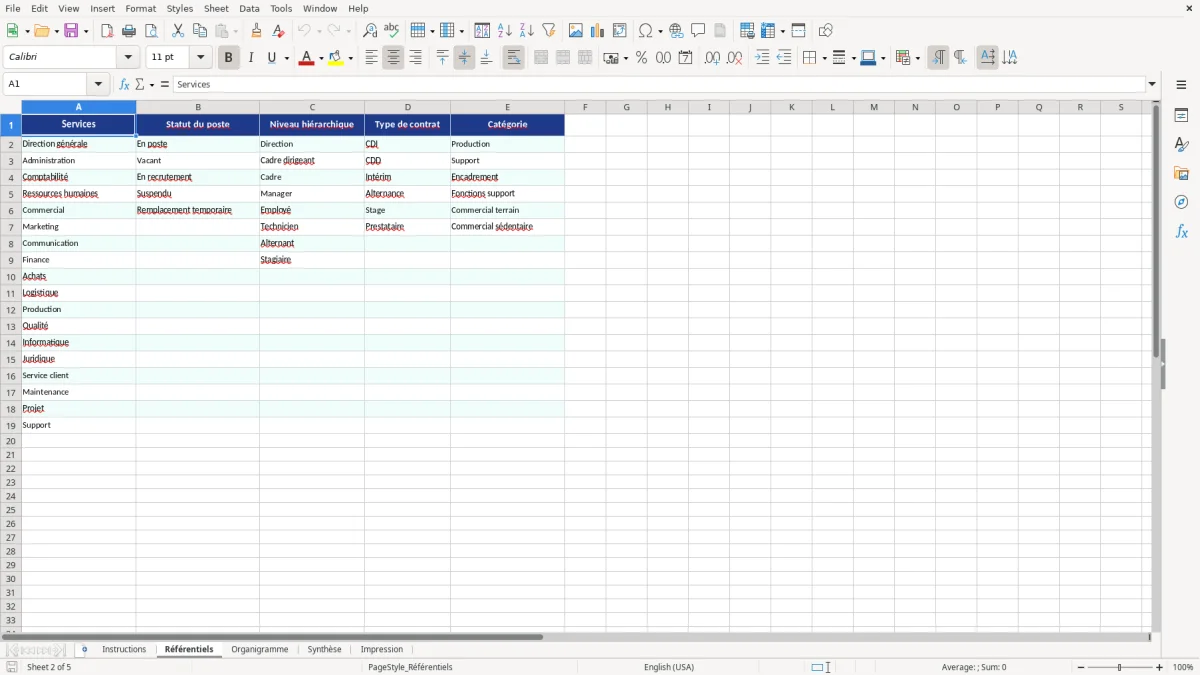
Task: Toggle print preview icon
Action: [x=151, y=31]
